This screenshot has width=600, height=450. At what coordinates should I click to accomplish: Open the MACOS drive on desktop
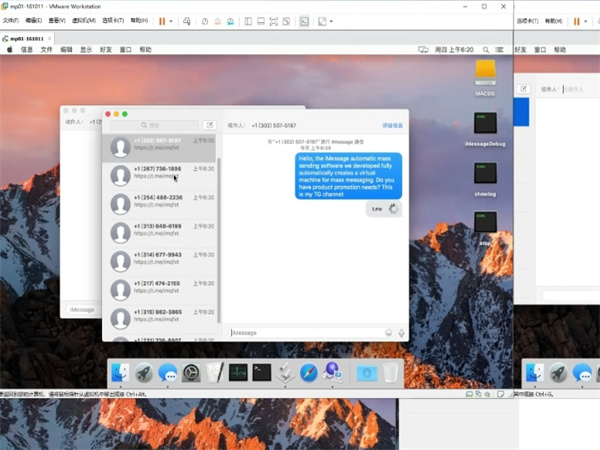pos(486,72)
